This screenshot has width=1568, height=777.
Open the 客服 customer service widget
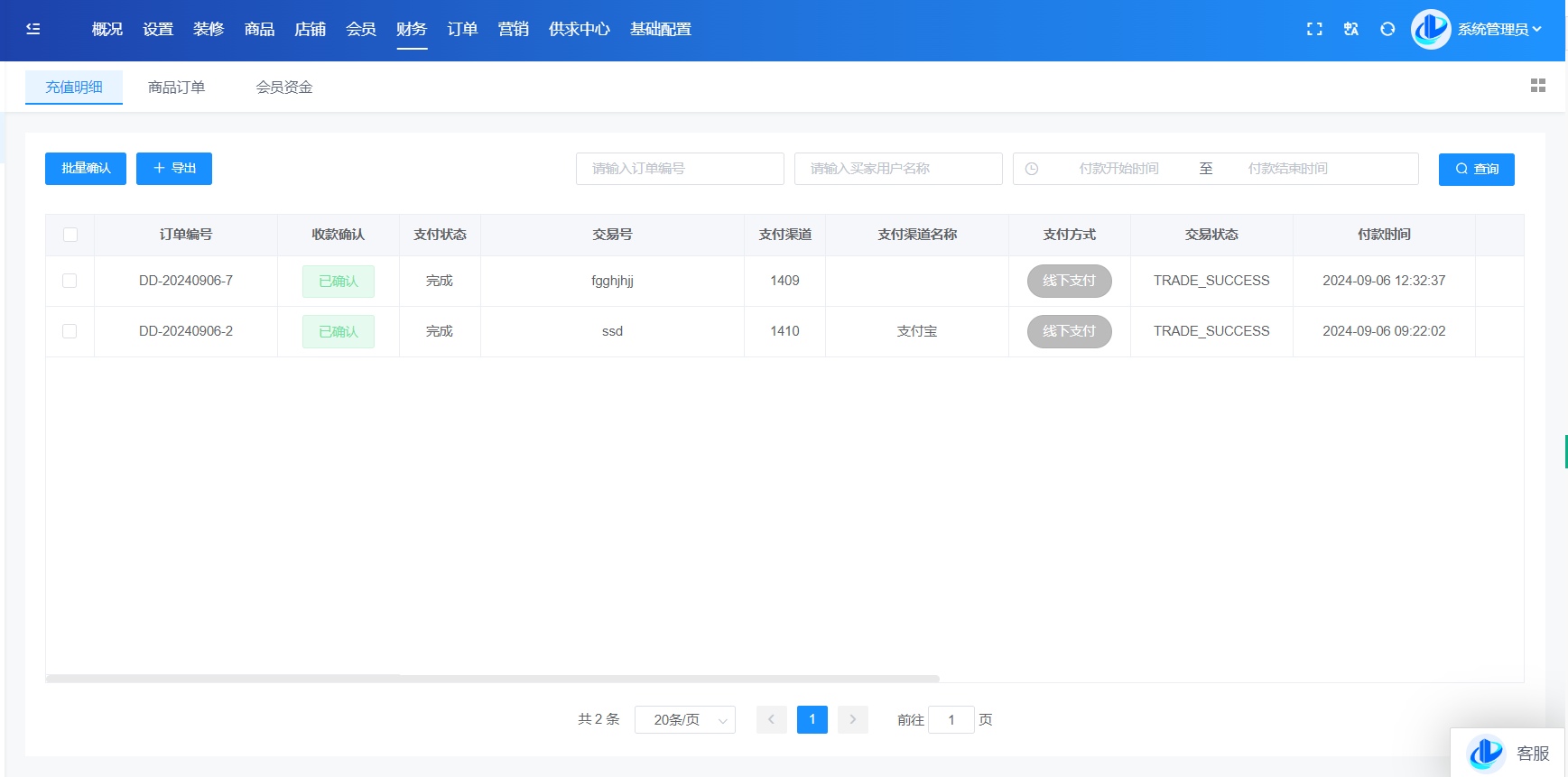[1508, 753]
